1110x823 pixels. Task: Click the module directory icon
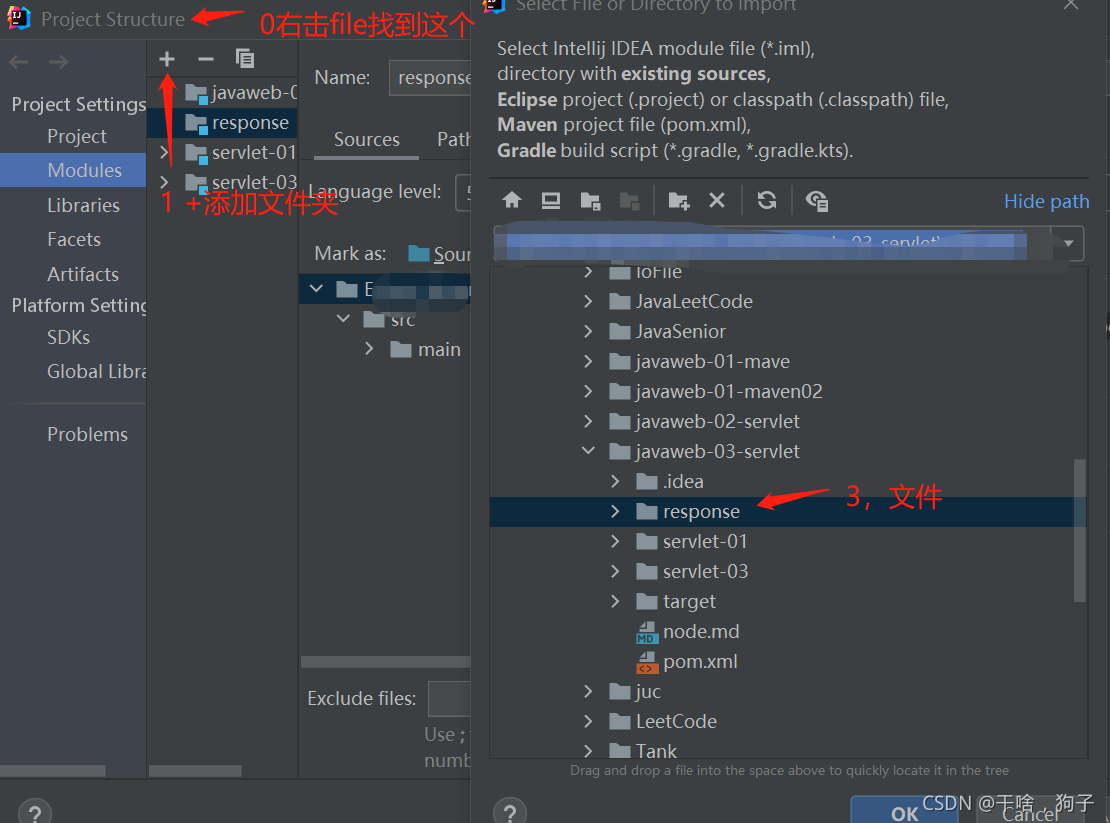tap(629, 201)
